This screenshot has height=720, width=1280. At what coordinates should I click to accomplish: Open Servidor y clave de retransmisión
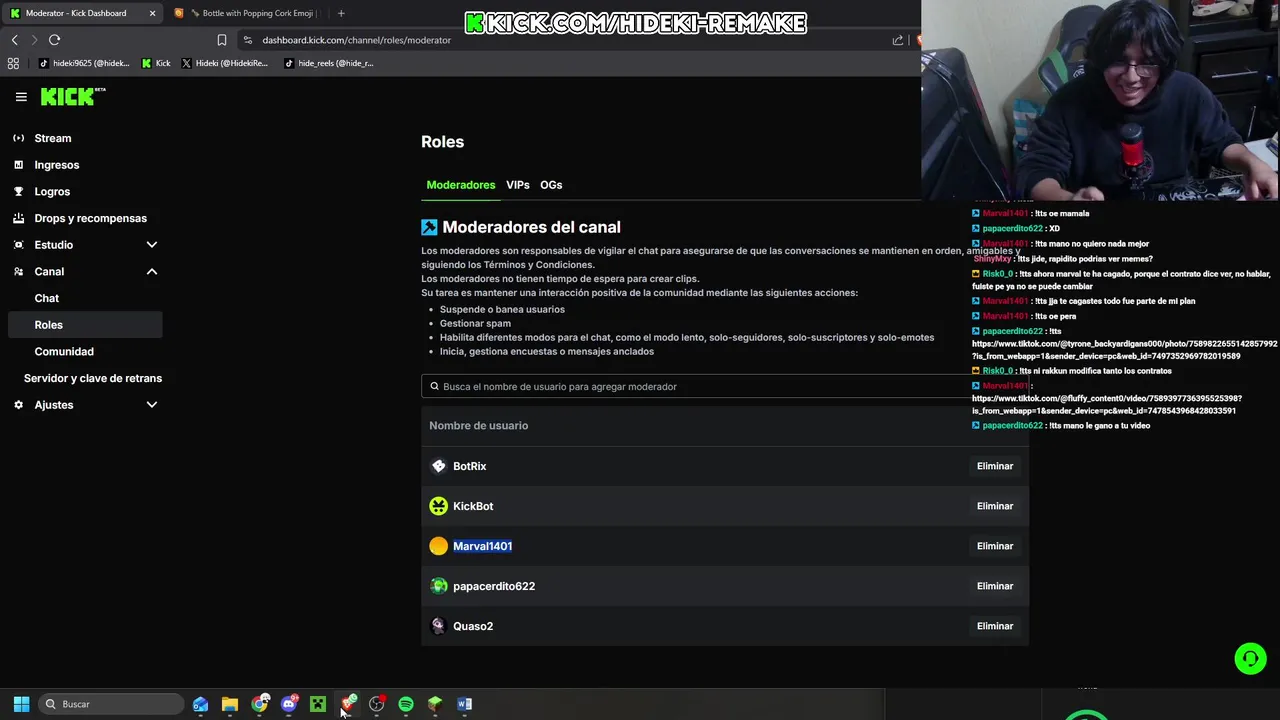tap(93, 378)
